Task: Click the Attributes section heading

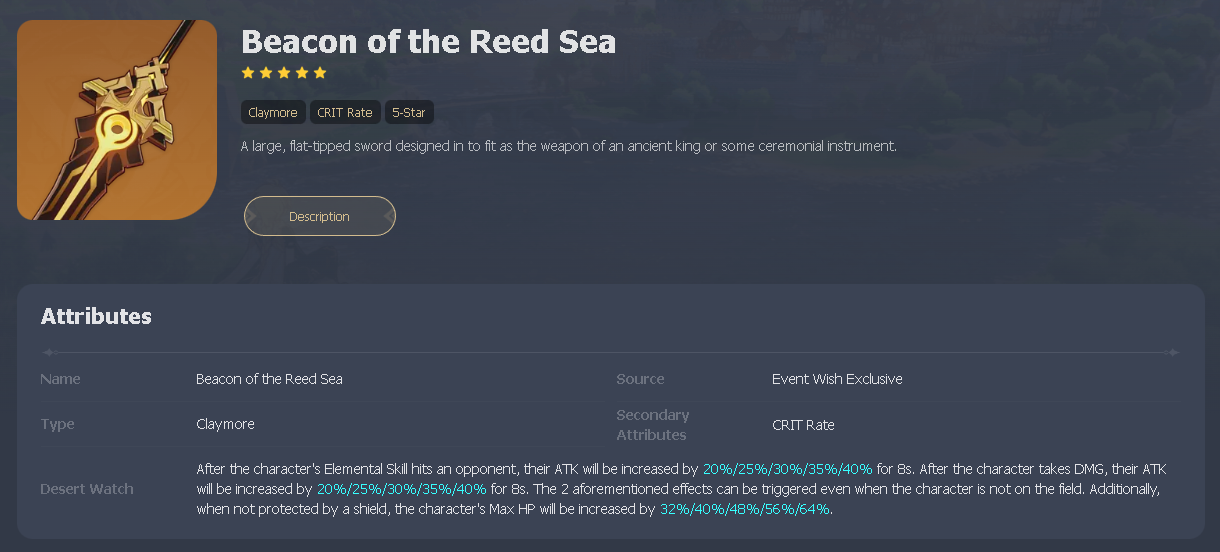Action: pos(96,317)
